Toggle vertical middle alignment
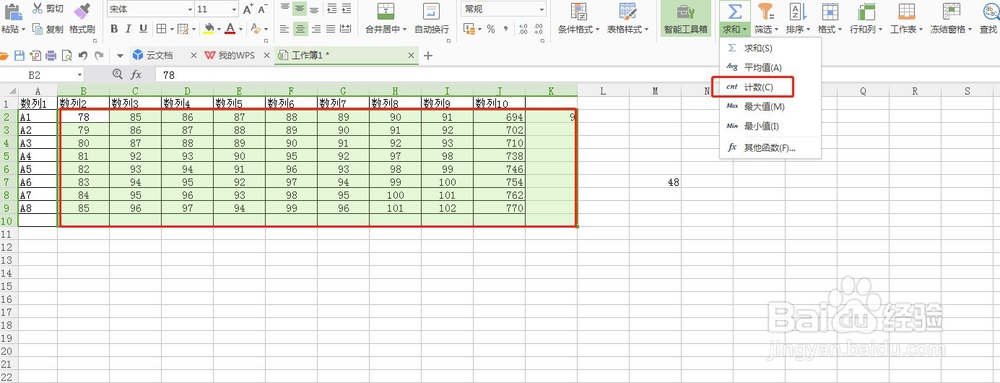1000x383 pixels. point(300,9)
